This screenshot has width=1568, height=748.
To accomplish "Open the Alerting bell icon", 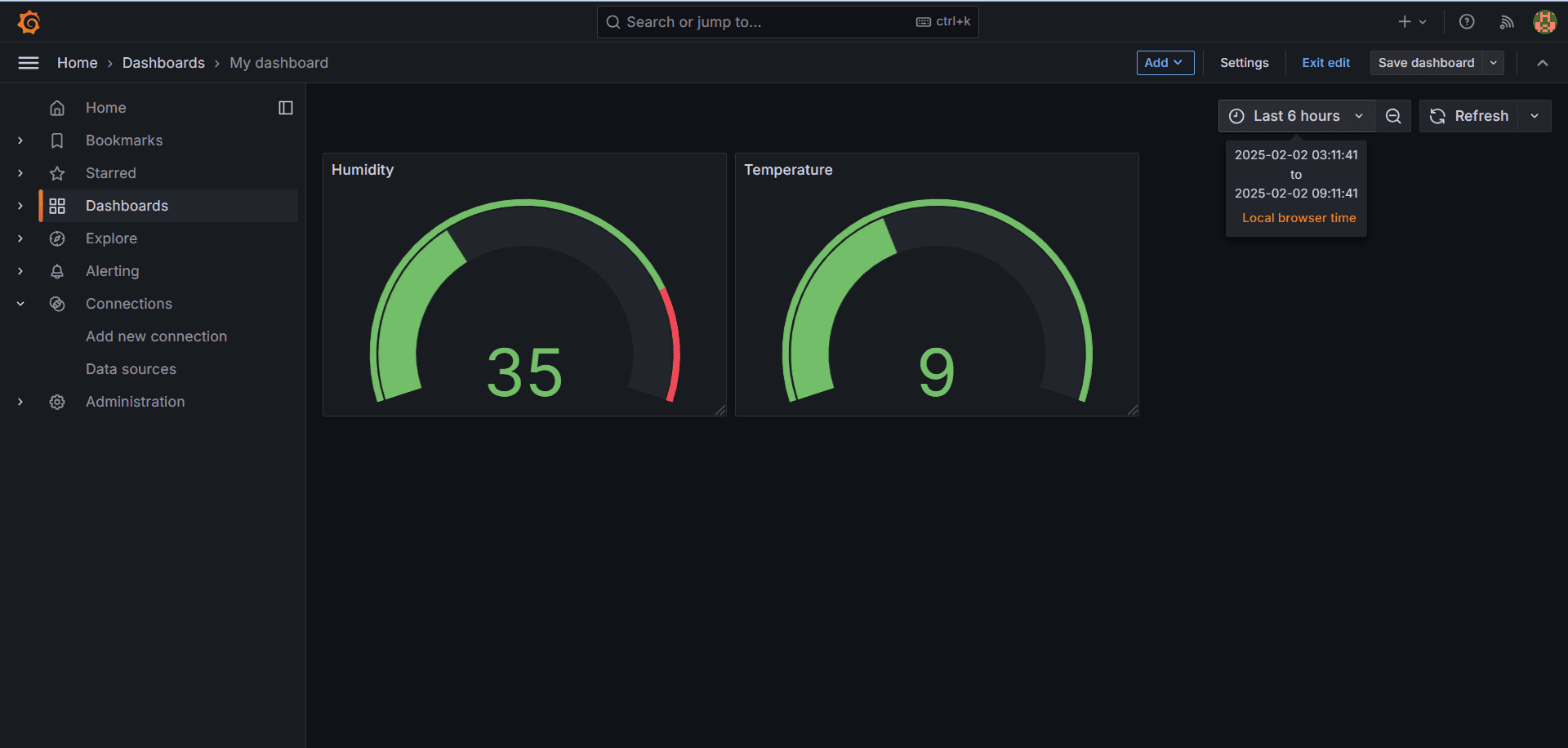I will [57, 270].
